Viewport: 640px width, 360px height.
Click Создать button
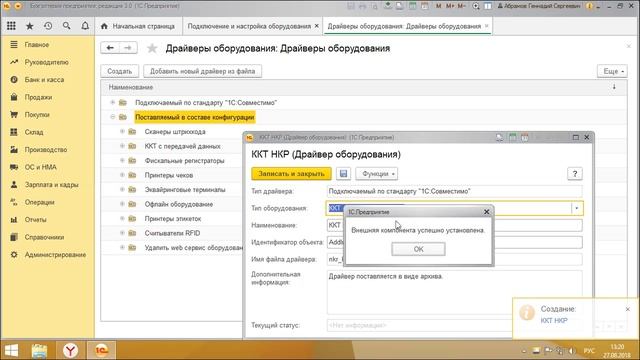(x=120, y=71)
